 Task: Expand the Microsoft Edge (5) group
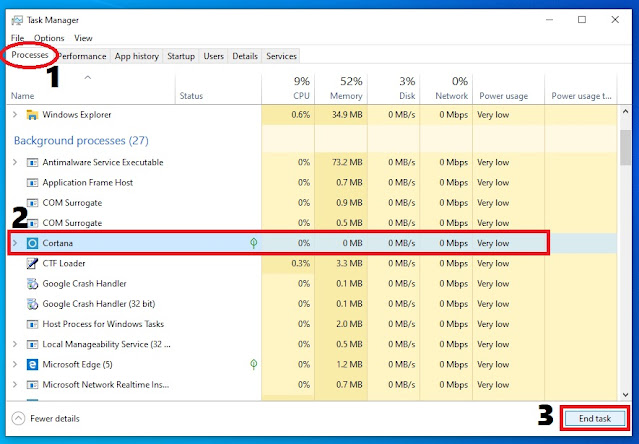pos(15,365)
